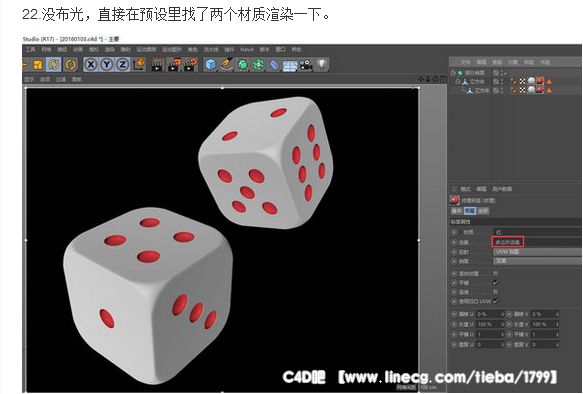Click Render to Picture Viewer icon
Screen dimensions: 583x394
[x=174, y=65]
